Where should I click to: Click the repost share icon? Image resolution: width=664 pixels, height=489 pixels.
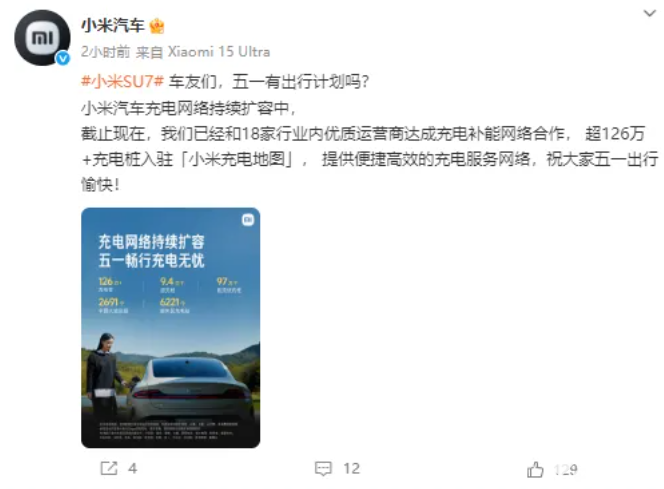point(109,468)
